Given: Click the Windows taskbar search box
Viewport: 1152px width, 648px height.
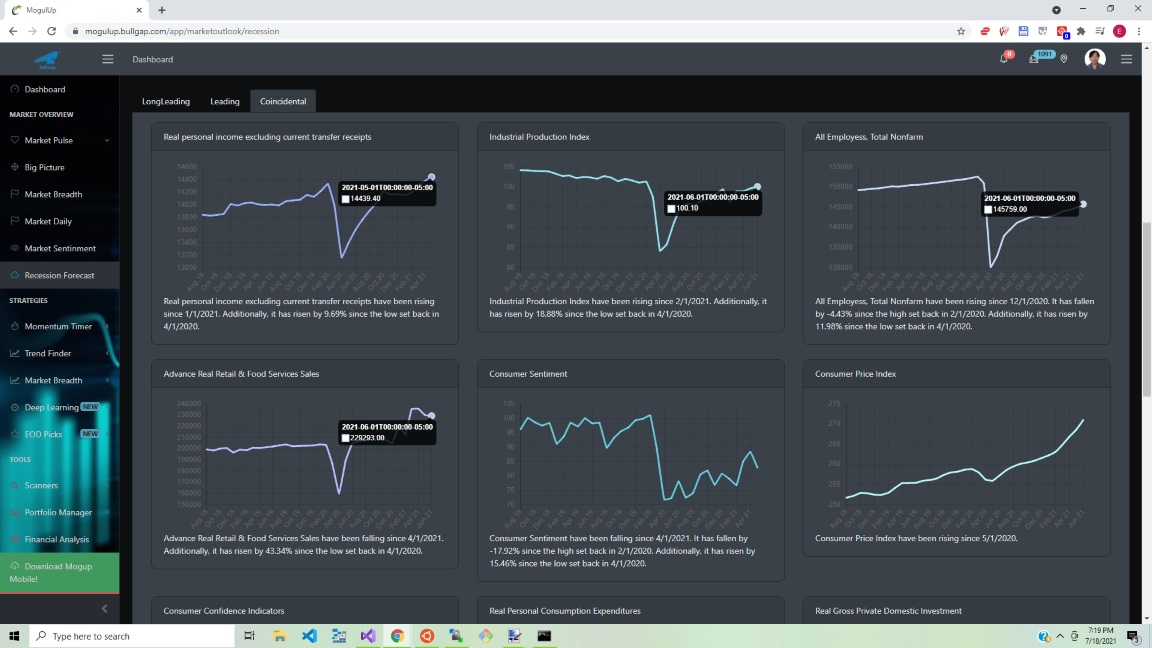Looking at the screenshot, I should pos(132,636).
